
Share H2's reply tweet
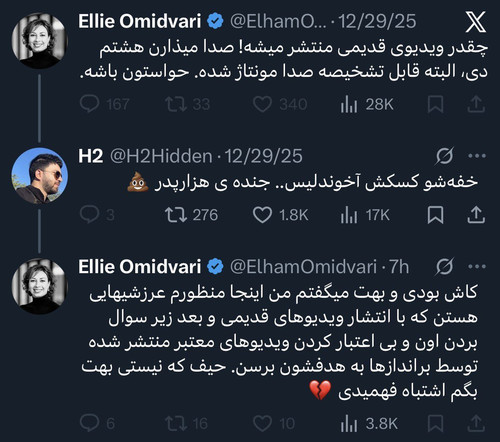(476, 215)
